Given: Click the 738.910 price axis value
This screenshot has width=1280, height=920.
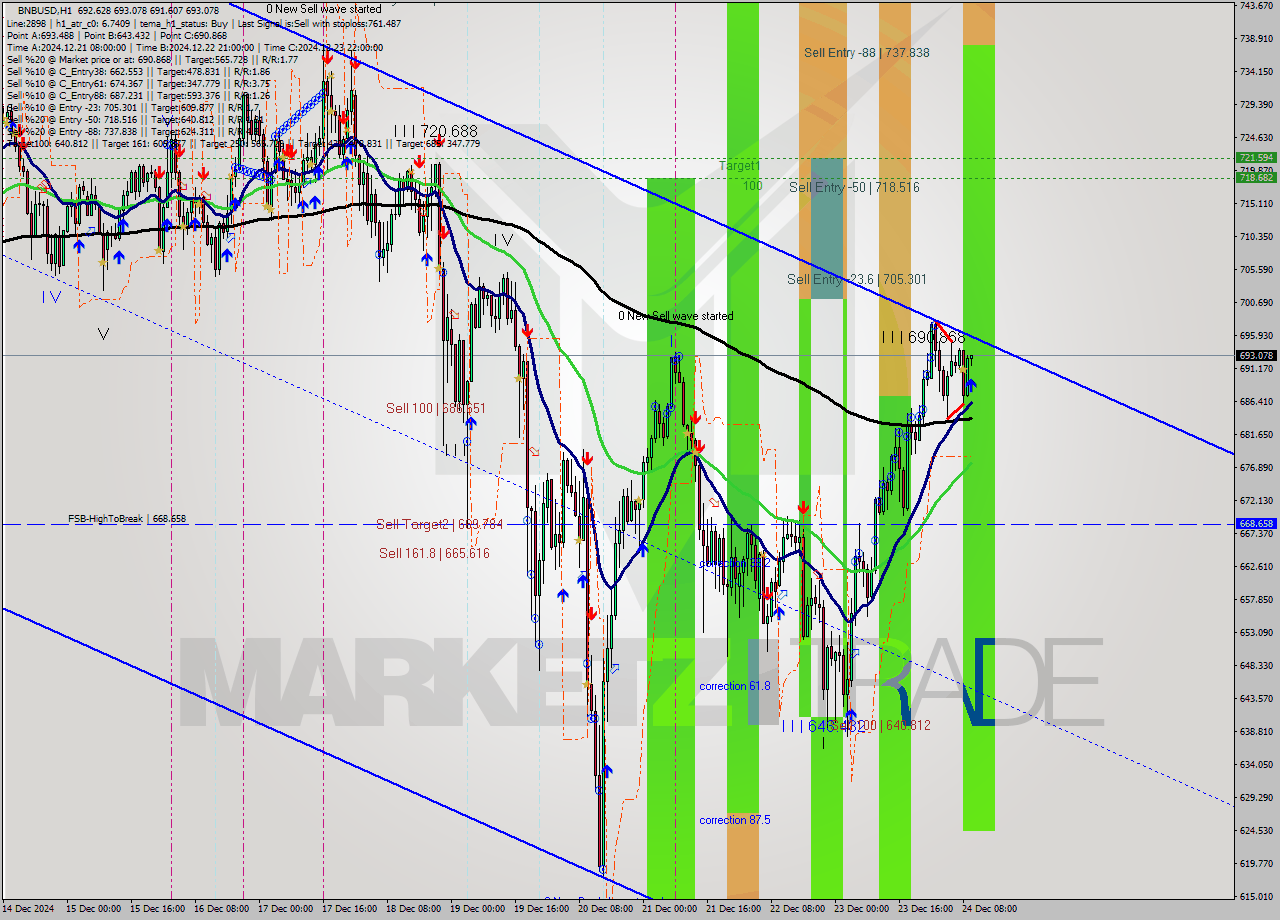Looking at the screenshot, I should [x=1256, y=39].
